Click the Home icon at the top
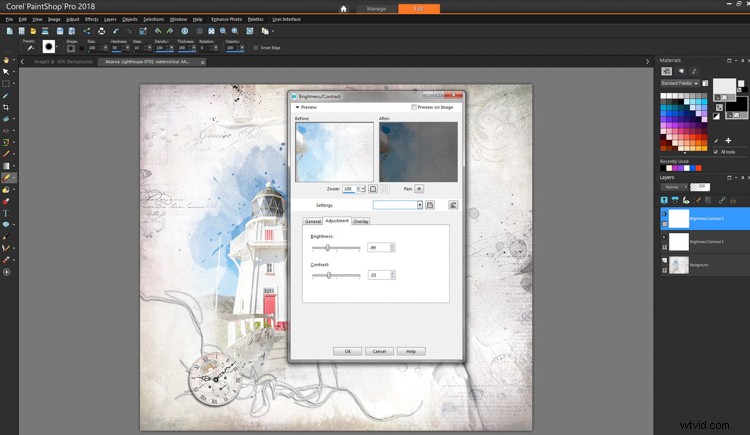This screenshot has height=435, width=750. tap(343, 9)
